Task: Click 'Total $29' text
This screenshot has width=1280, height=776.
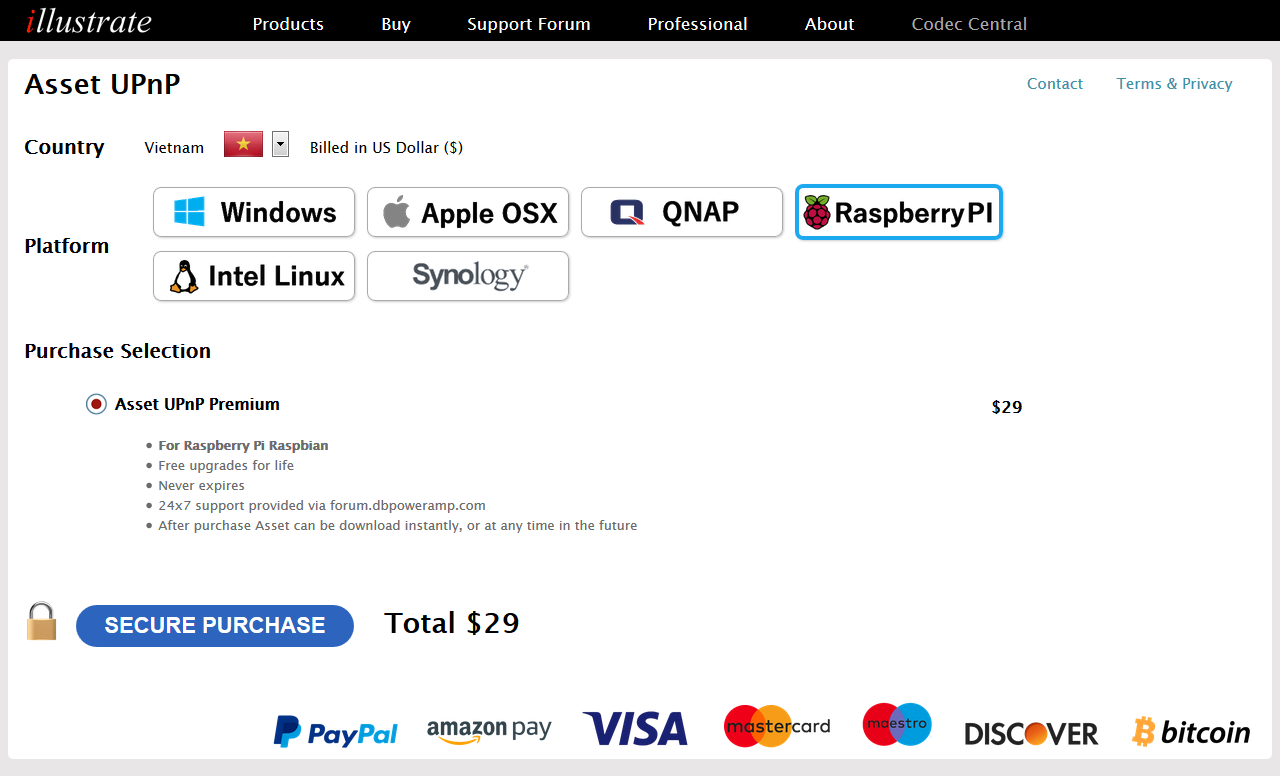Action: pos(452,623)
